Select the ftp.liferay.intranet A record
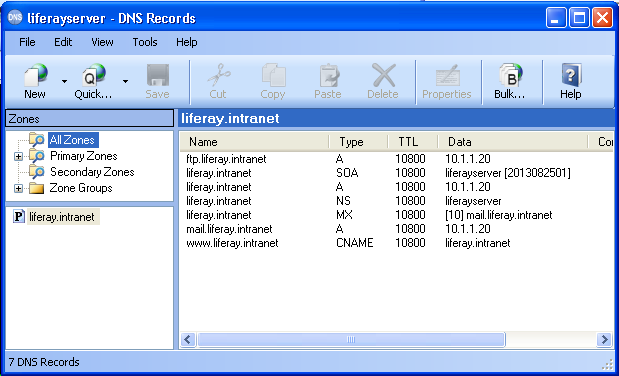 [397, 159]
